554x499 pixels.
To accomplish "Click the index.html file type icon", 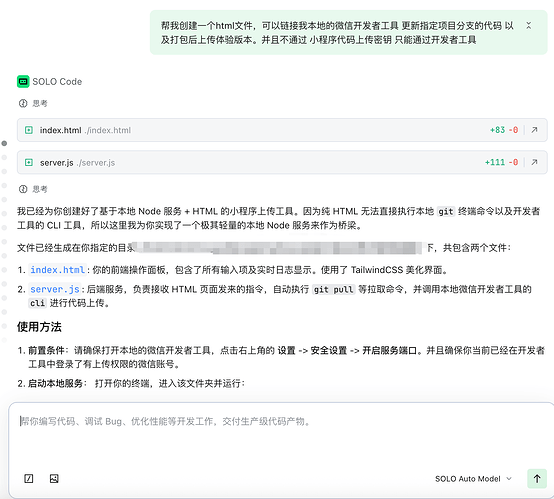I will tap(29, 130).
